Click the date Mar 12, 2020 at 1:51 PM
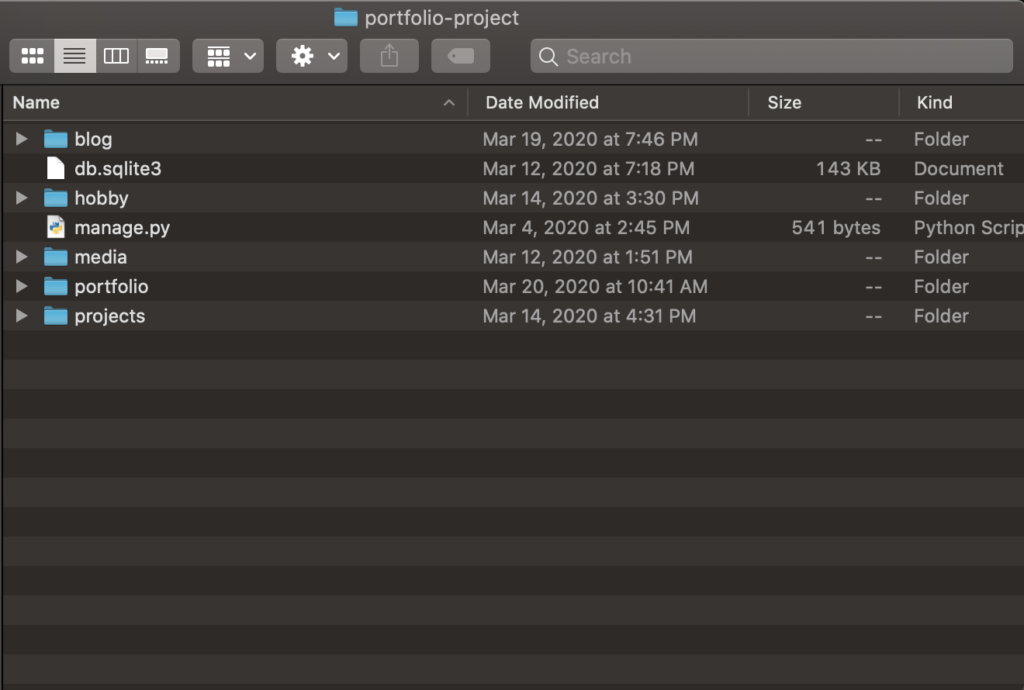 [587, 257]
